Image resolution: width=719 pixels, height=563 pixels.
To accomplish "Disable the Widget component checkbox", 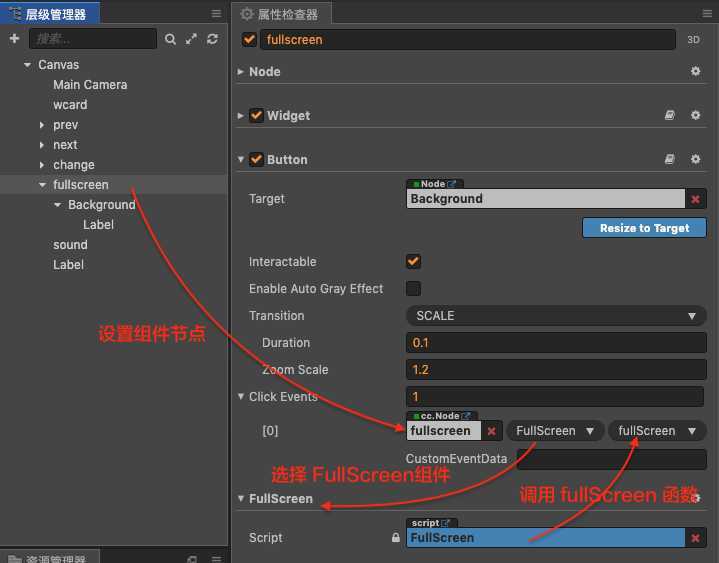I will coord(256,115).
